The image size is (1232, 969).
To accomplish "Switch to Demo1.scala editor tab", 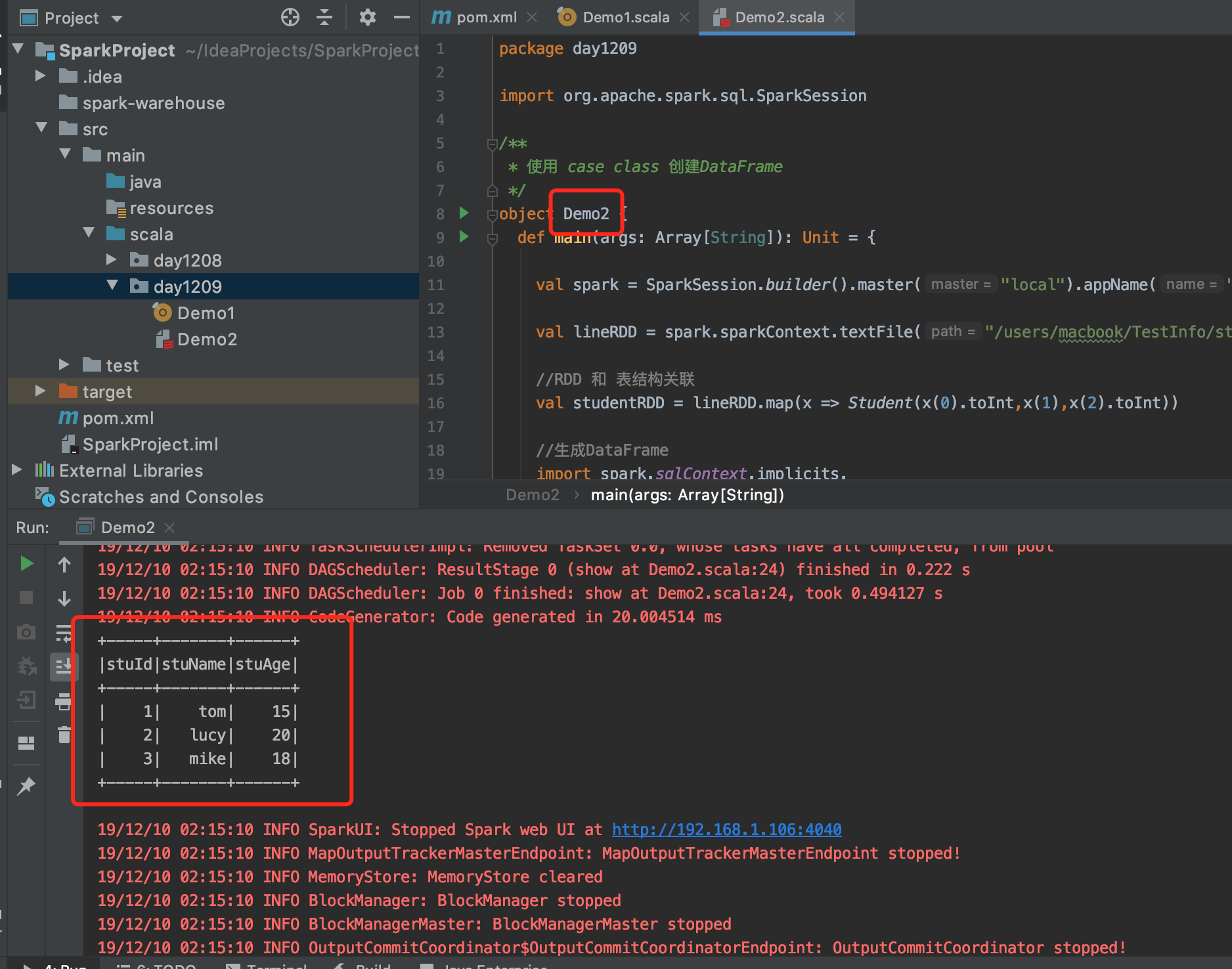I will coord(613,17).
